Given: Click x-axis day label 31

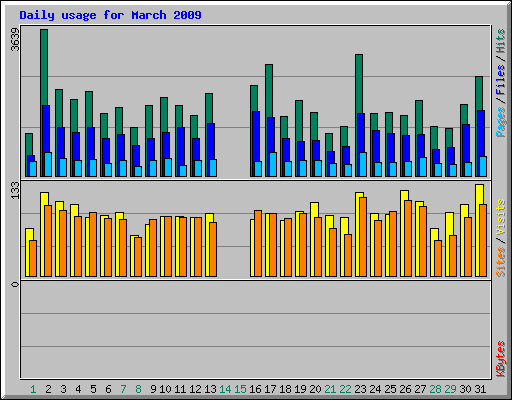Looking at the screenshot, I should 480,389.
